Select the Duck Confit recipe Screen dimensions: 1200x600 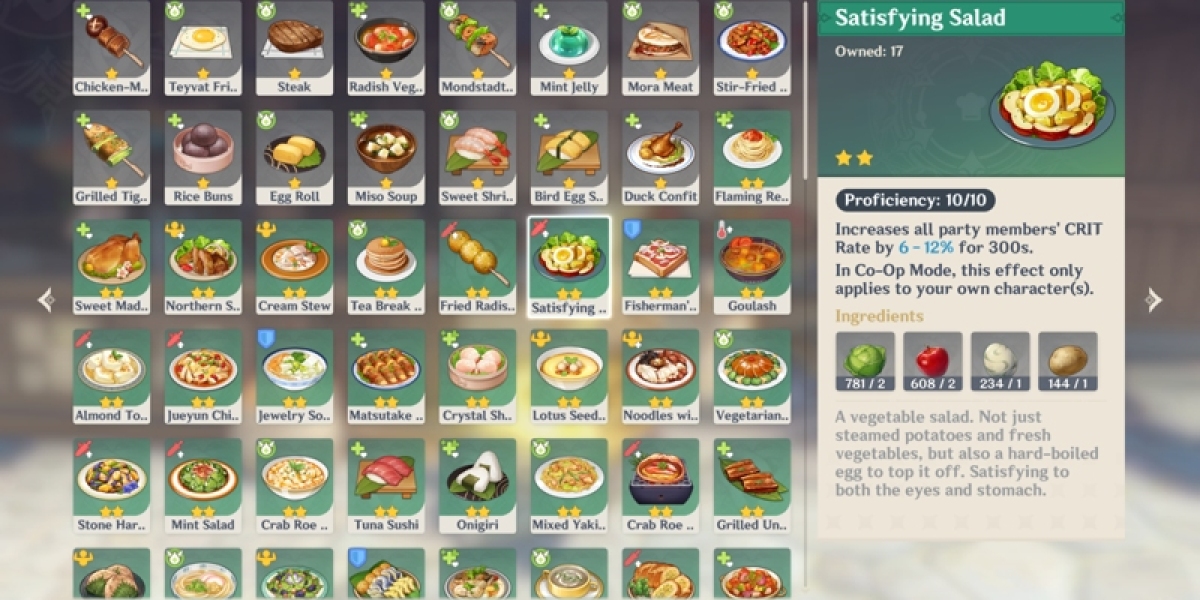[660, 157]
